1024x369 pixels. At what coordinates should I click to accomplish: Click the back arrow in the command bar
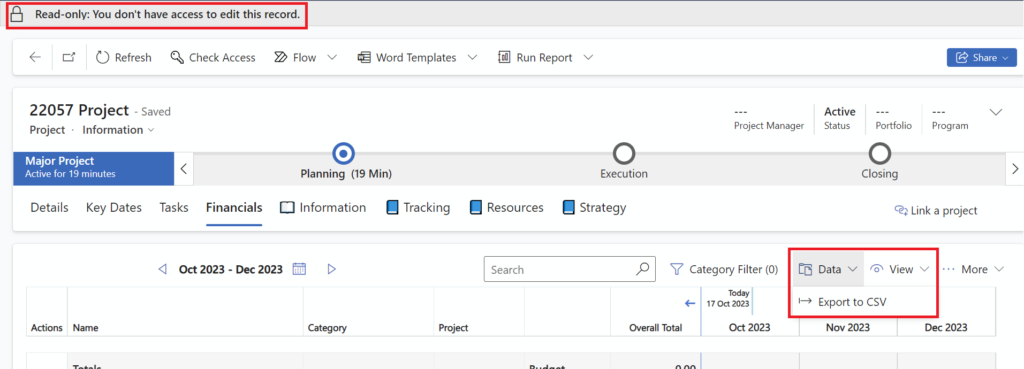click(x=35, y=57)
